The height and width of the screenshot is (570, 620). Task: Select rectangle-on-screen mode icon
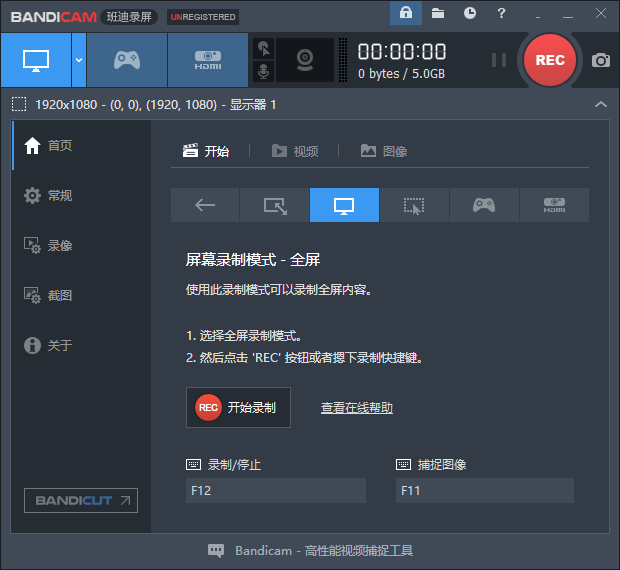[x=275, y=205]
